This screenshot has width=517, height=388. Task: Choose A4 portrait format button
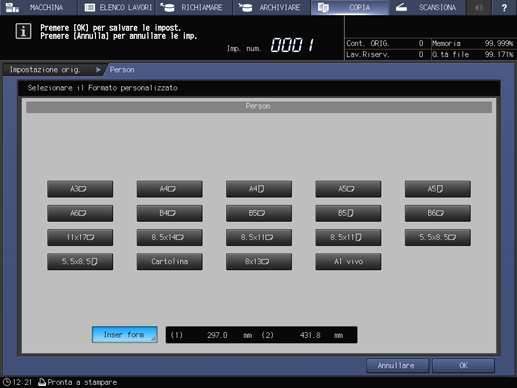point(259,189)
